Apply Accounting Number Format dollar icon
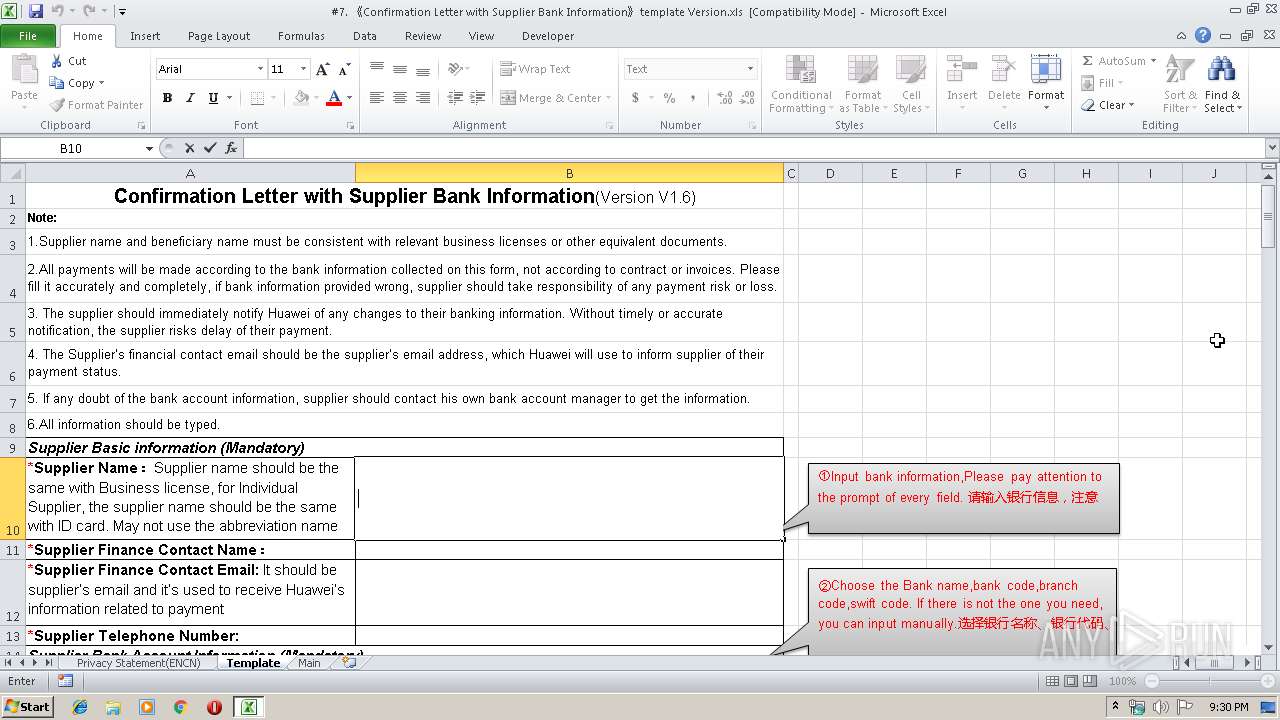 click(x=635, y=98)
